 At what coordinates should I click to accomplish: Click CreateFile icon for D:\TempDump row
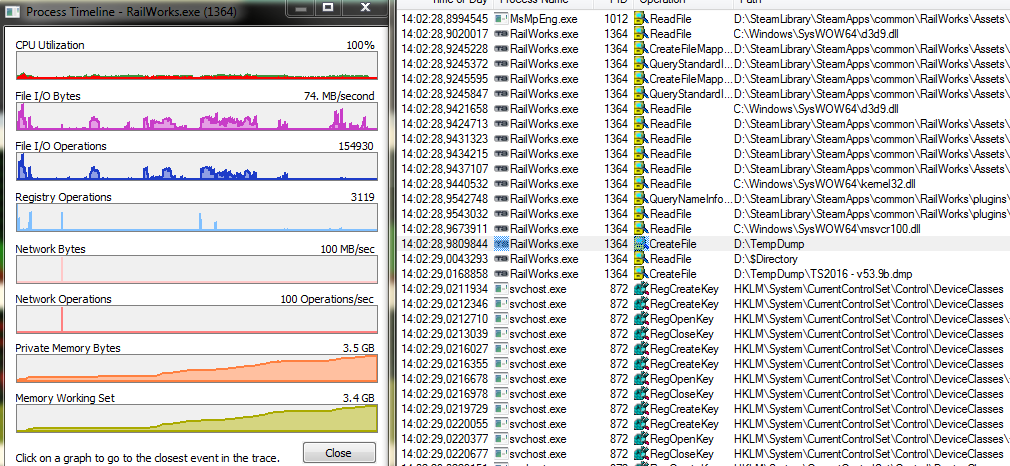click(x=640, y=244)
